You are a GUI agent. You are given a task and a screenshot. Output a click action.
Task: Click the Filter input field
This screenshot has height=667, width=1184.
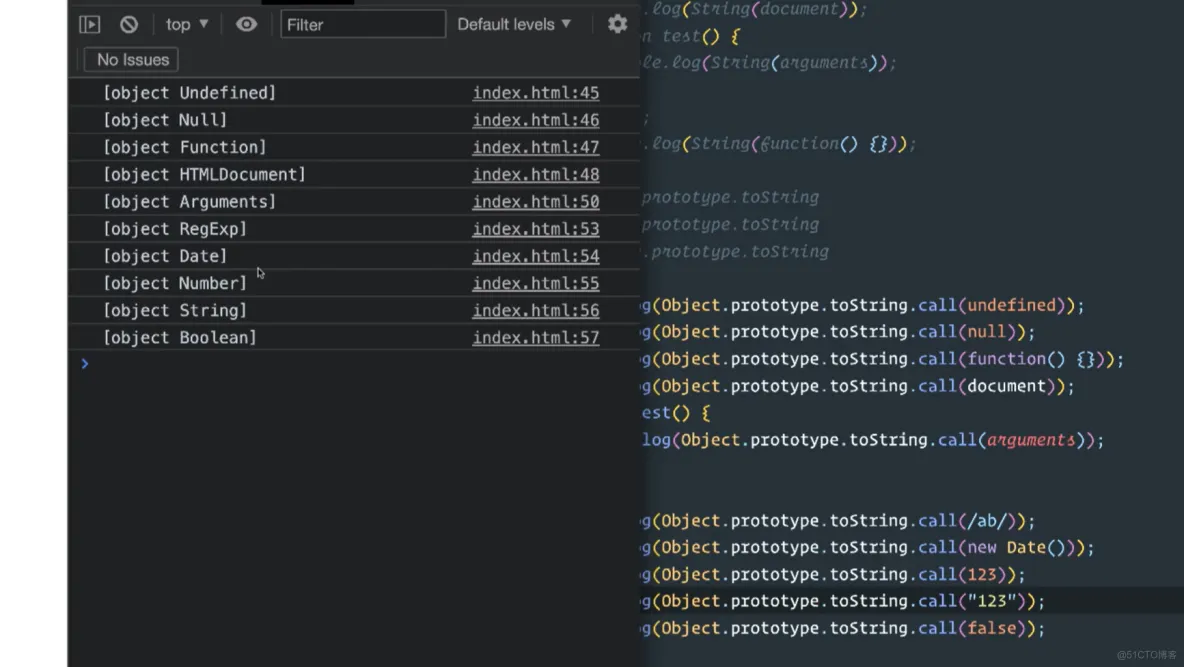coord(362,24)
